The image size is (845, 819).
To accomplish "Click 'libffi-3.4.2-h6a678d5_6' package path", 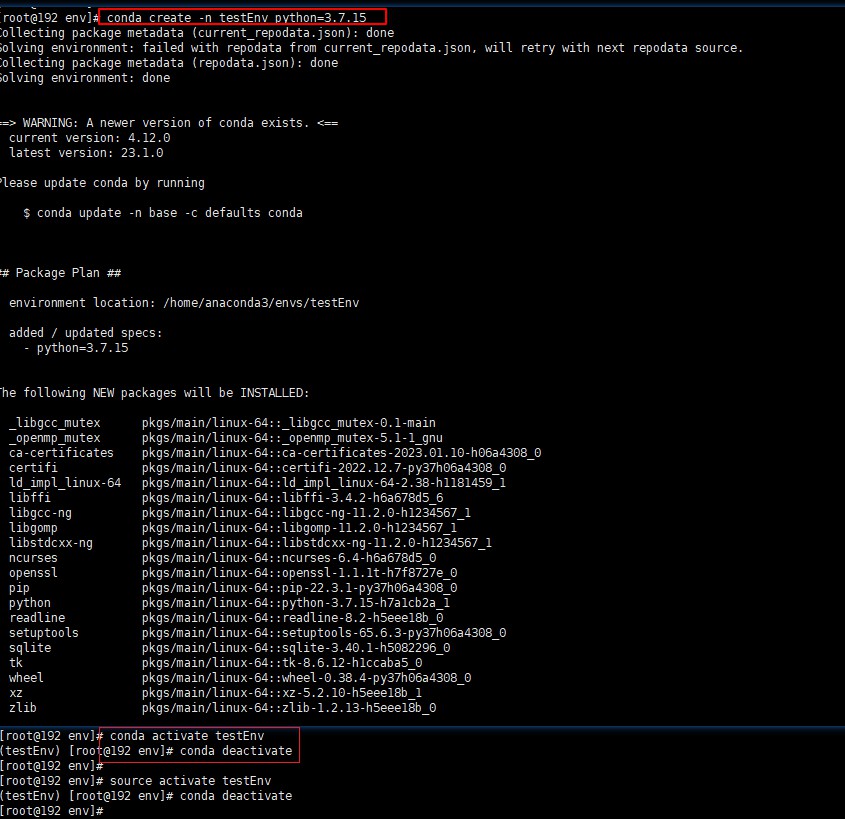I will (x=293, y=498).
